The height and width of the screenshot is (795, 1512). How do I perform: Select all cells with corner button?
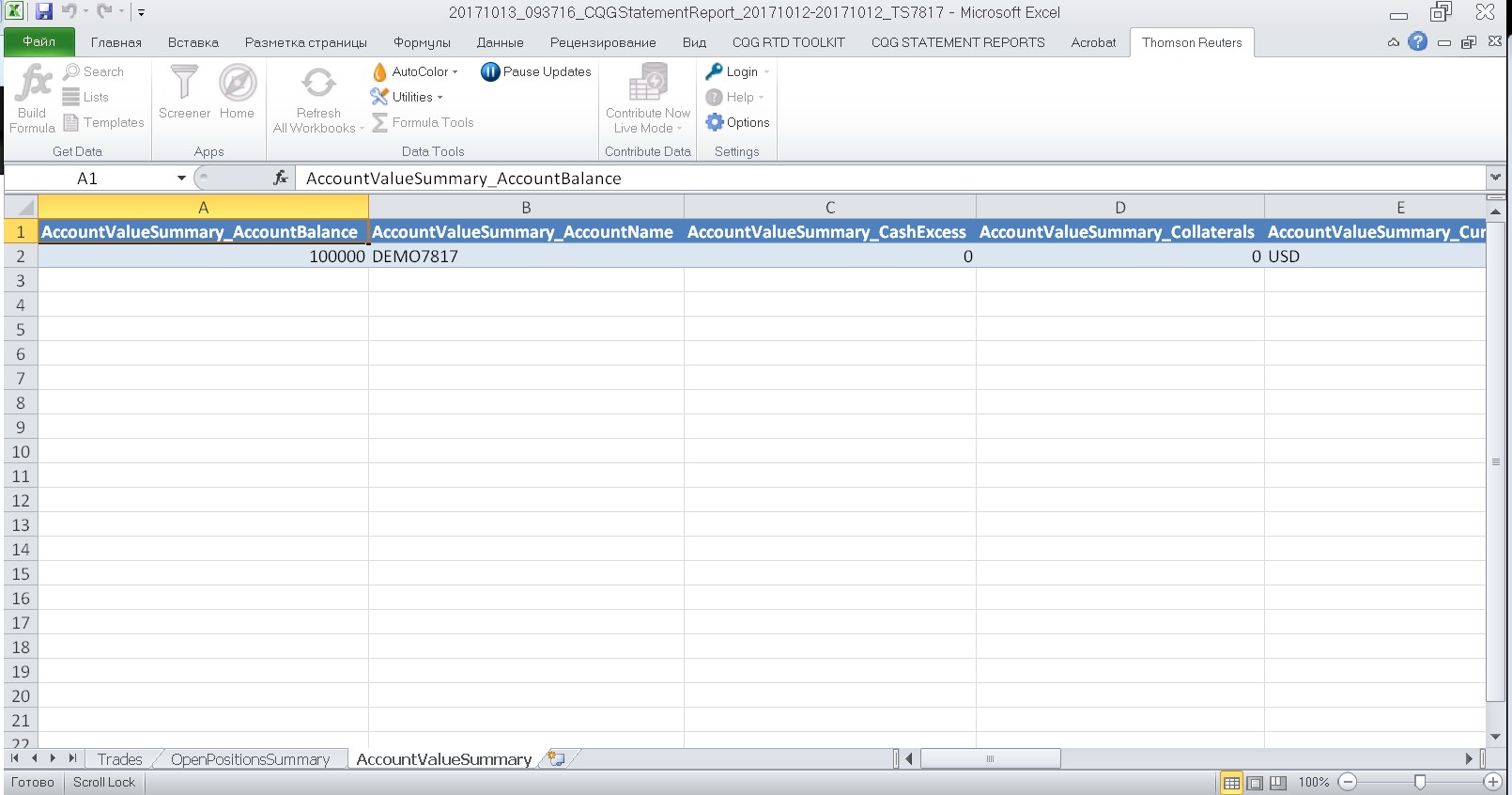click(21, 207)
